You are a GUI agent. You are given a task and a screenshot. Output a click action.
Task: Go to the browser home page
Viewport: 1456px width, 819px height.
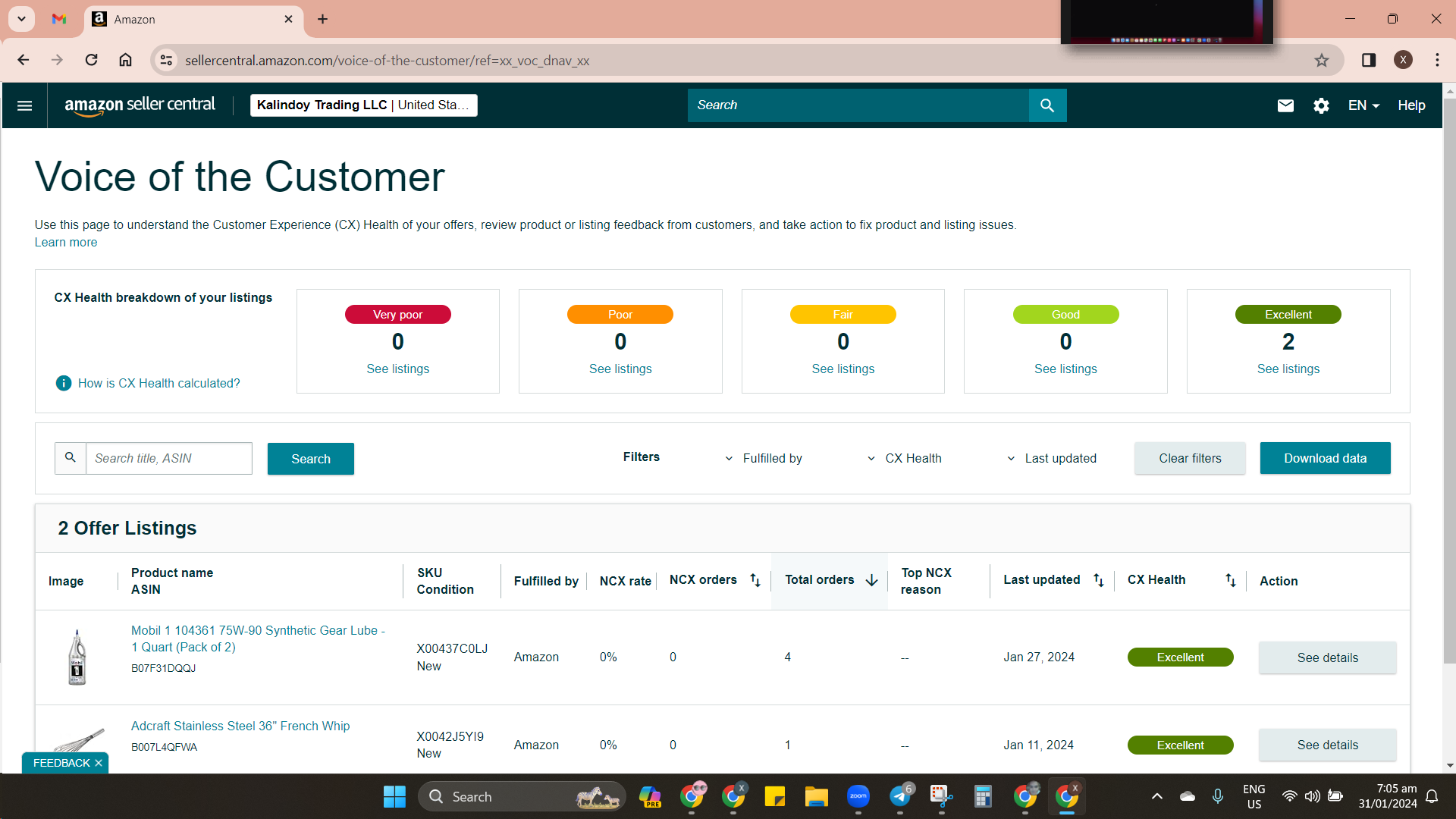125,60
